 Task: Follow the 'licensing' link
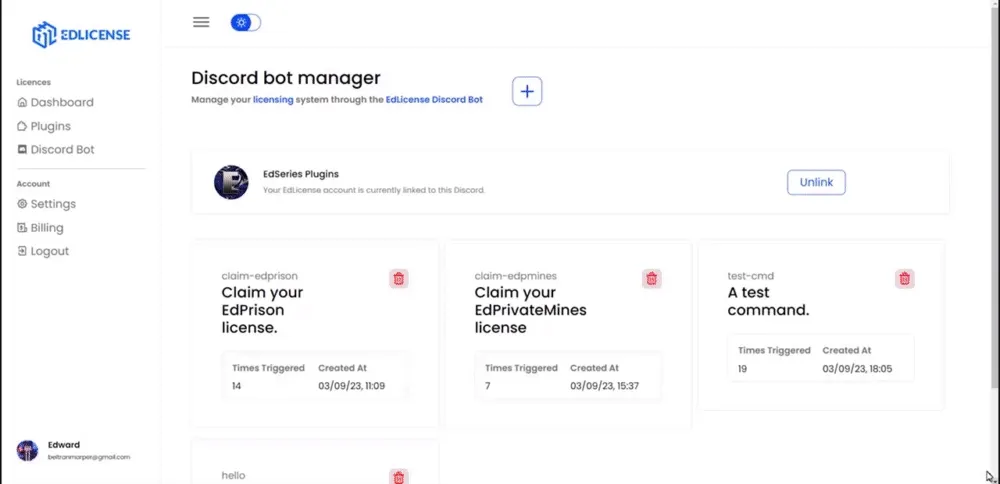click(x=273, y=100)
